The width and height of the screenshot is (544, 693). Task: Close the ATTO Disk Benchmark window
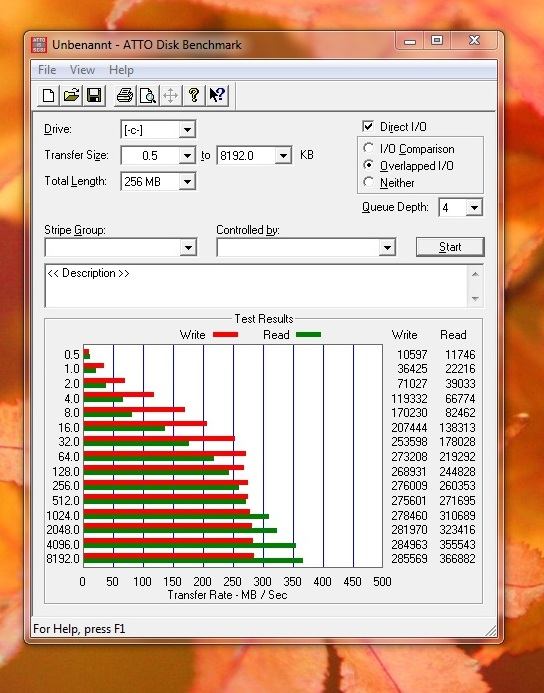click(x=474, y=41)
